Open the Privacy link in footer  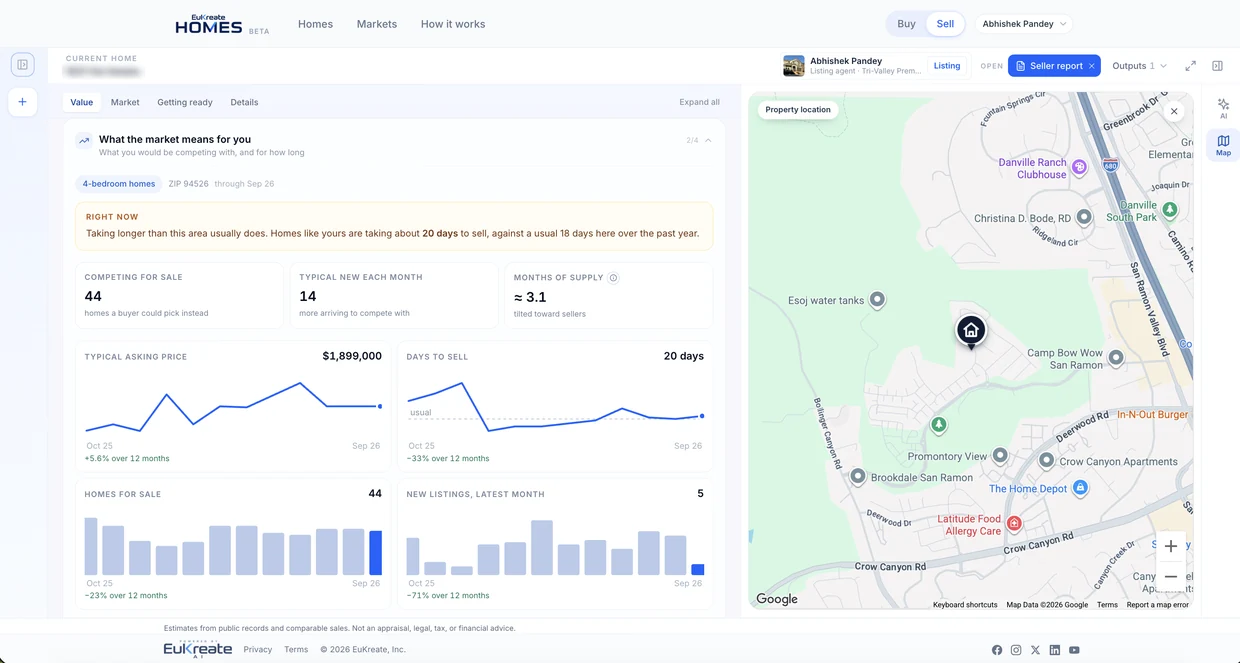point(258,650)
